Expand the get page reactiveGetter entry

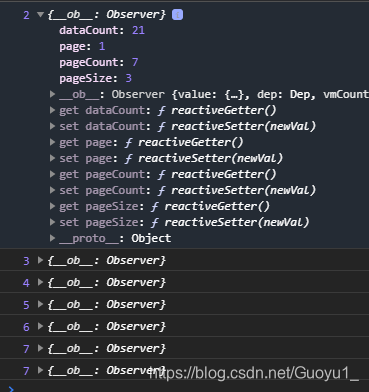point(52,142)
